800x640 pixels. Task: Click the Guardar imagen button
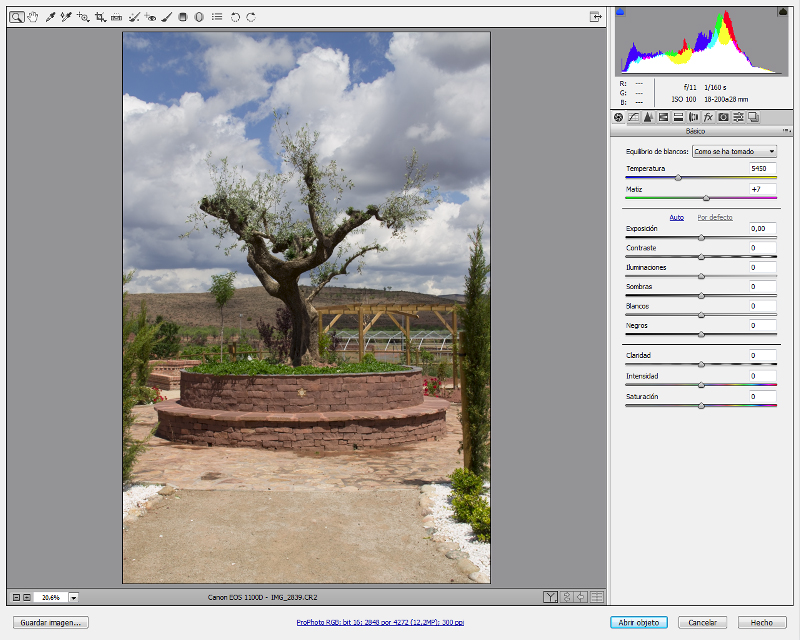[51, 623]
